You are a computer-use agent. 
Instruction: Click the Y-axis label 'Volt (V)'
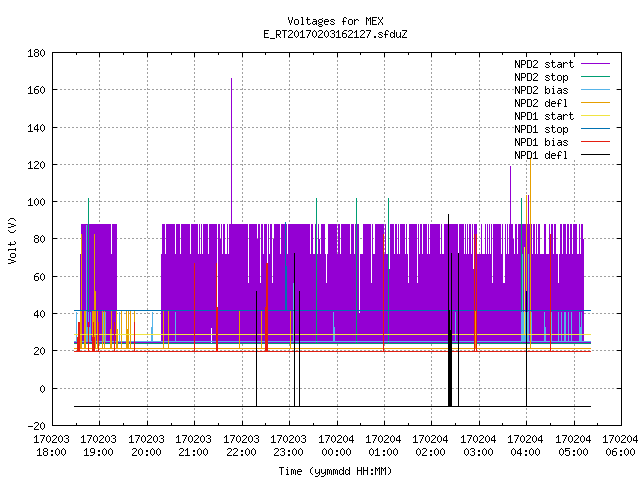(12, 240)
